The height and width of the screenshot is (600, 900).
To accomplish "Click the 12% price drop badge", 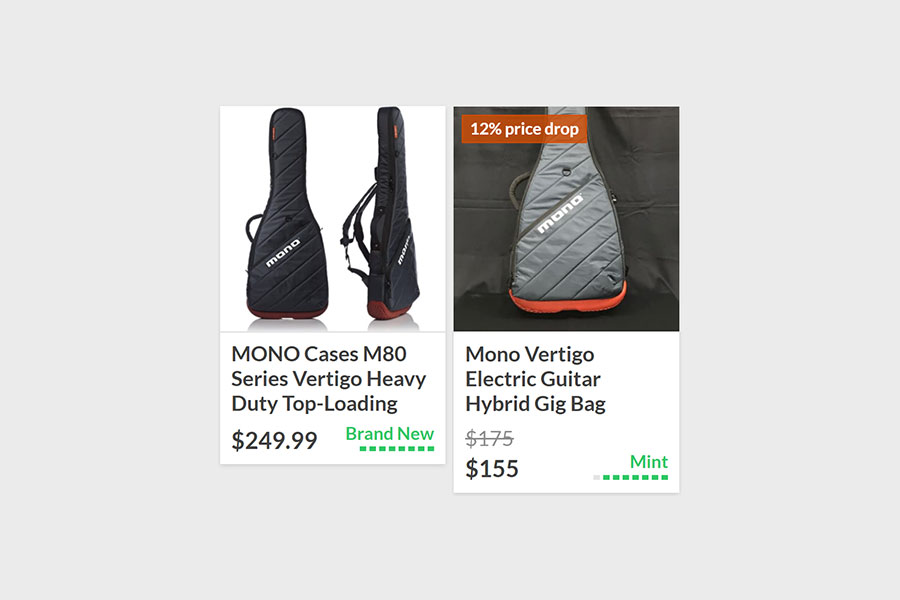I will pos(524,129).
